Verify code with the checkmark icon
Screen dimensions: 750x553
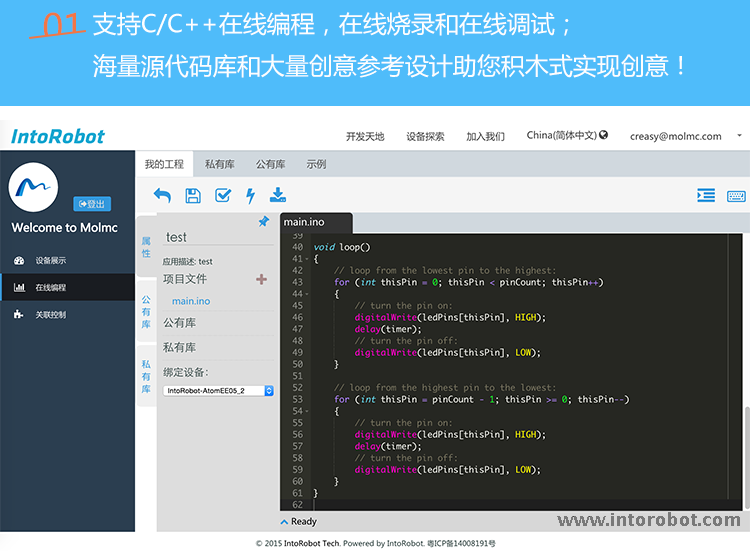coord(223,195)
